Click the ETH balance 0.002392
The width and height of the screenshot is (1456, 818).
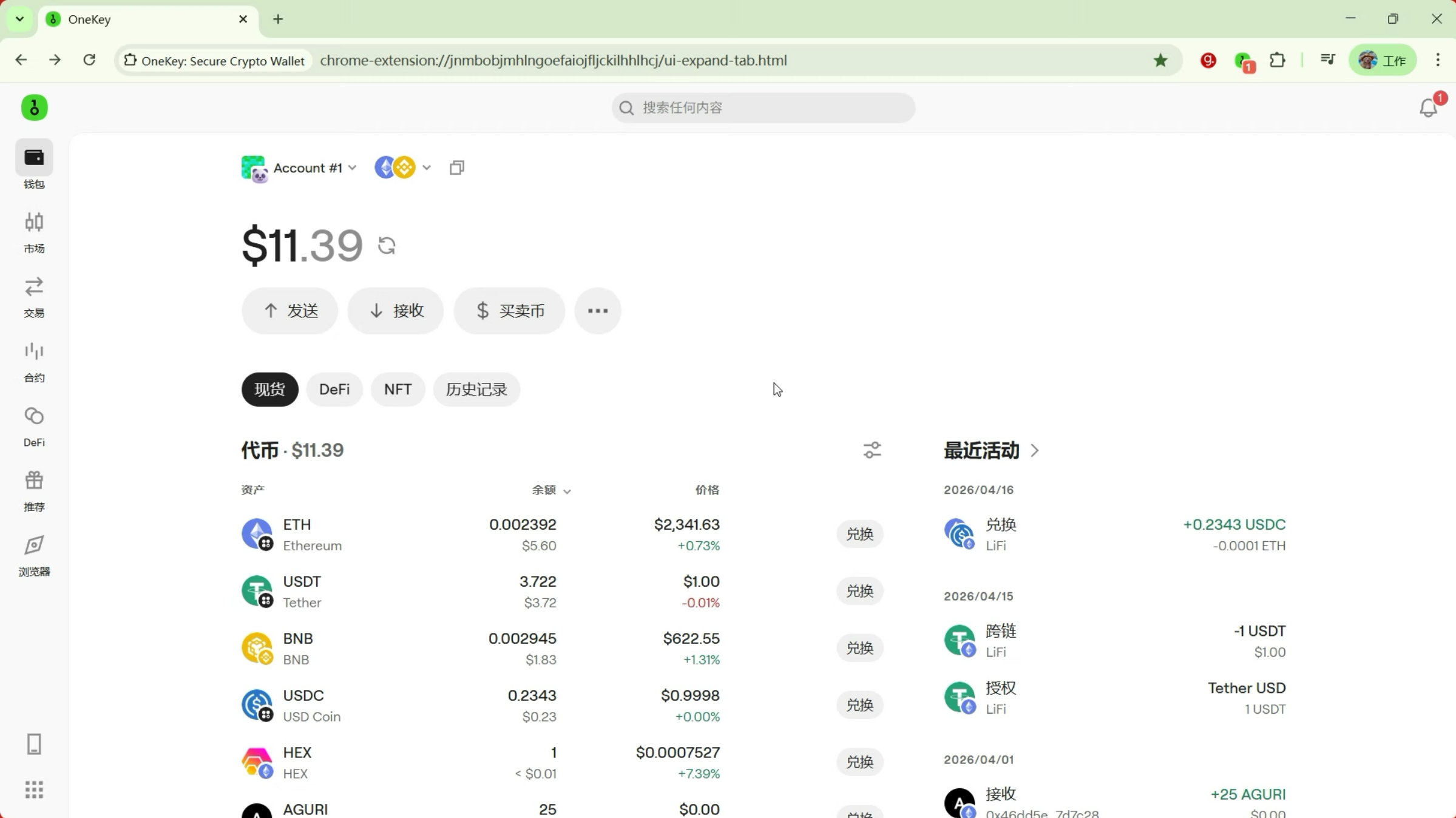pyautogui.click(x=523, y=524)
